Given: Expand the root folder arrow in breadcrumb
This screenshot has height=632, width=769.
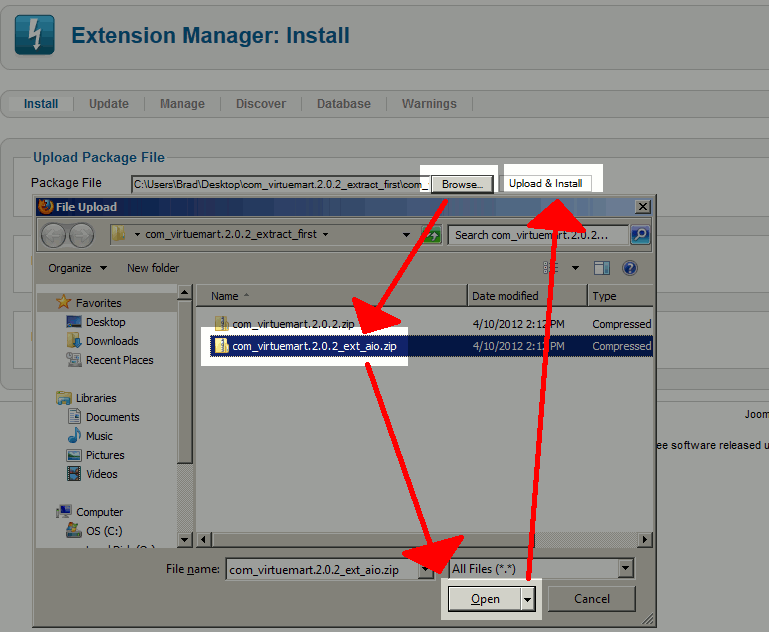Looking at the screenshot, I should coord(137,234).
